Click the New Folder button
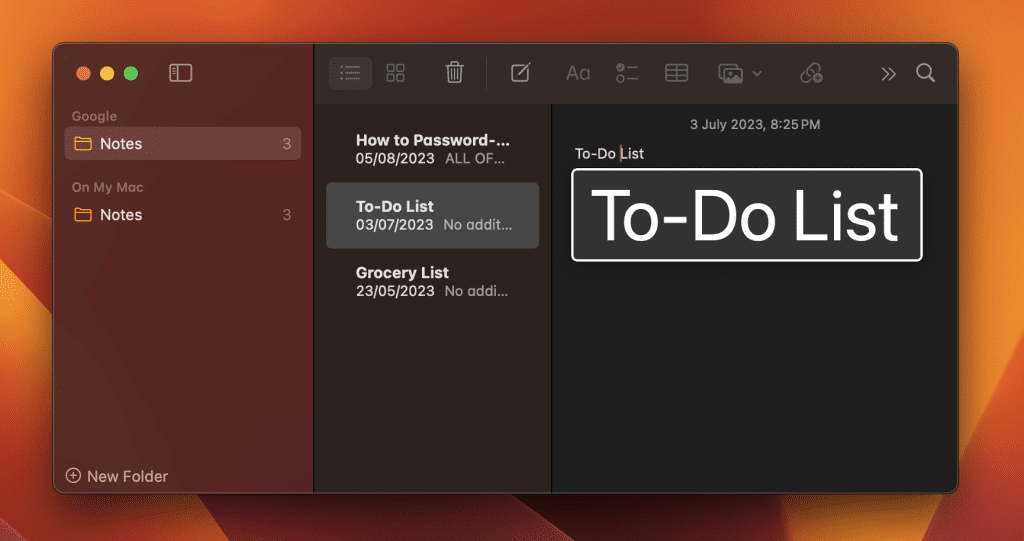The height and width of the screenshot is (541, 1024). click(x=117, y=476)
